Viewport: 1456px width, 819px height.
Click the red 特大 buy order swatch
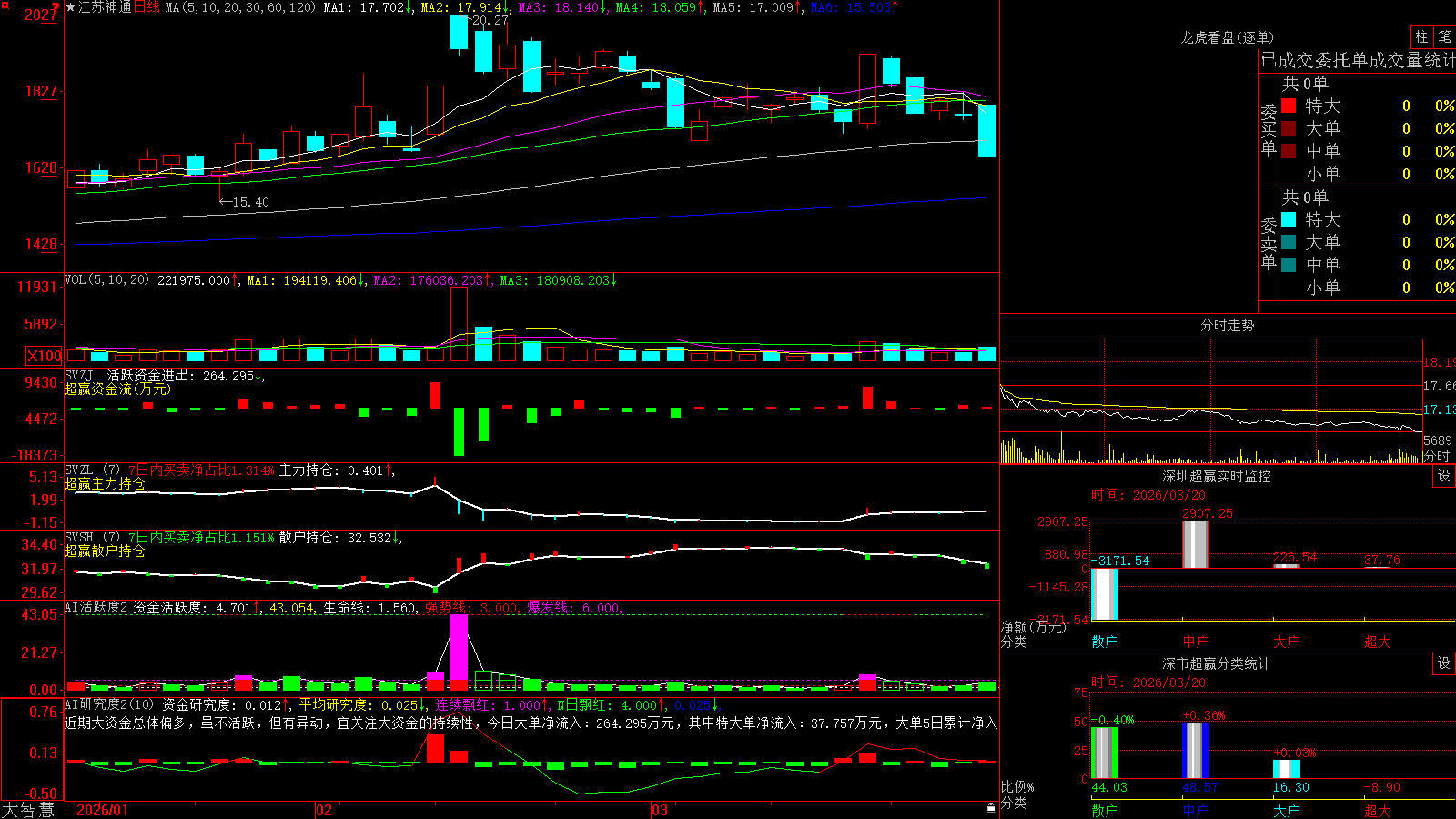click(1289, 106)
